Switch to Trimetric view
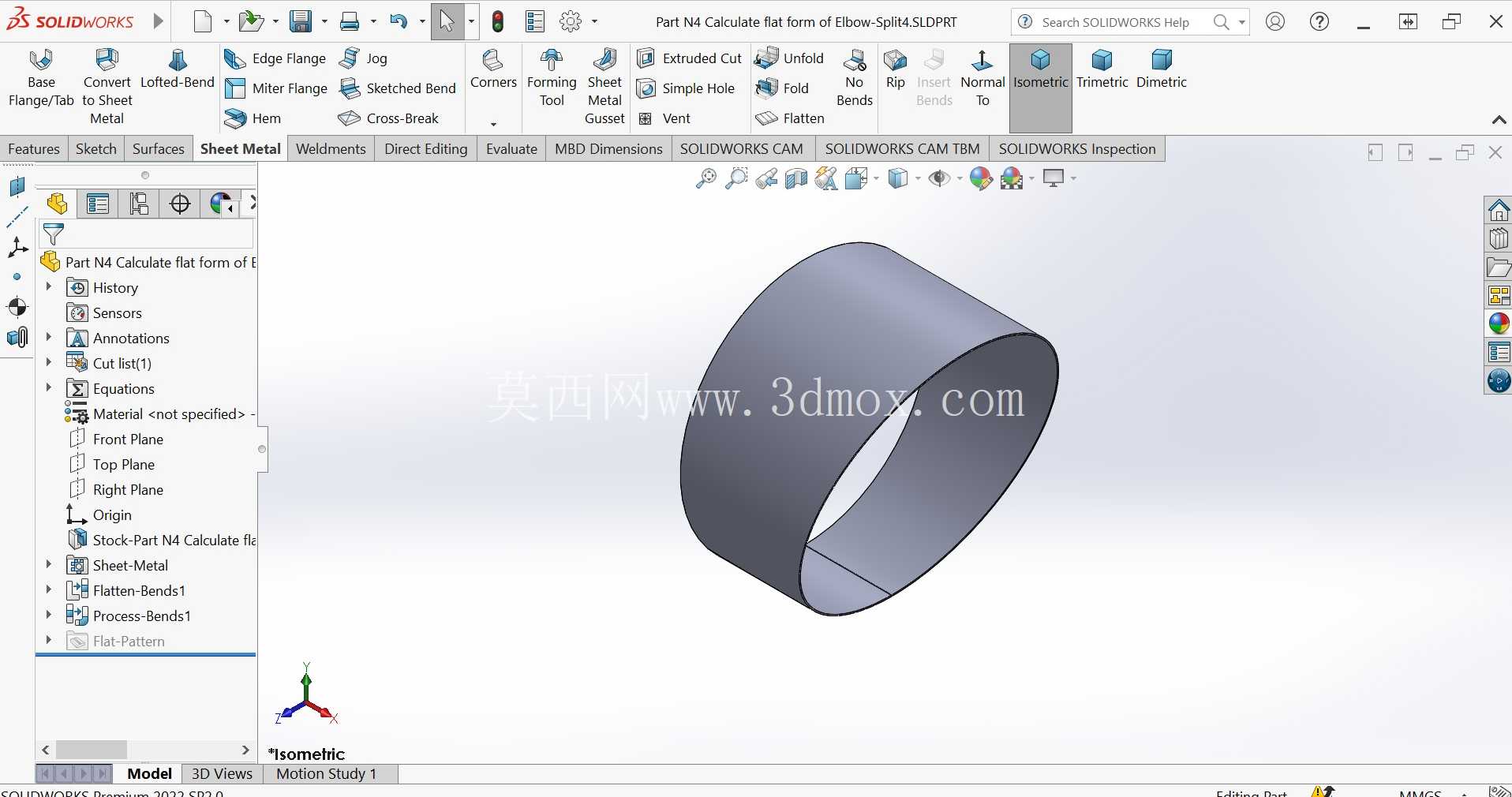Viewport: 1512px width, 797px height. tap(1102, 69)
